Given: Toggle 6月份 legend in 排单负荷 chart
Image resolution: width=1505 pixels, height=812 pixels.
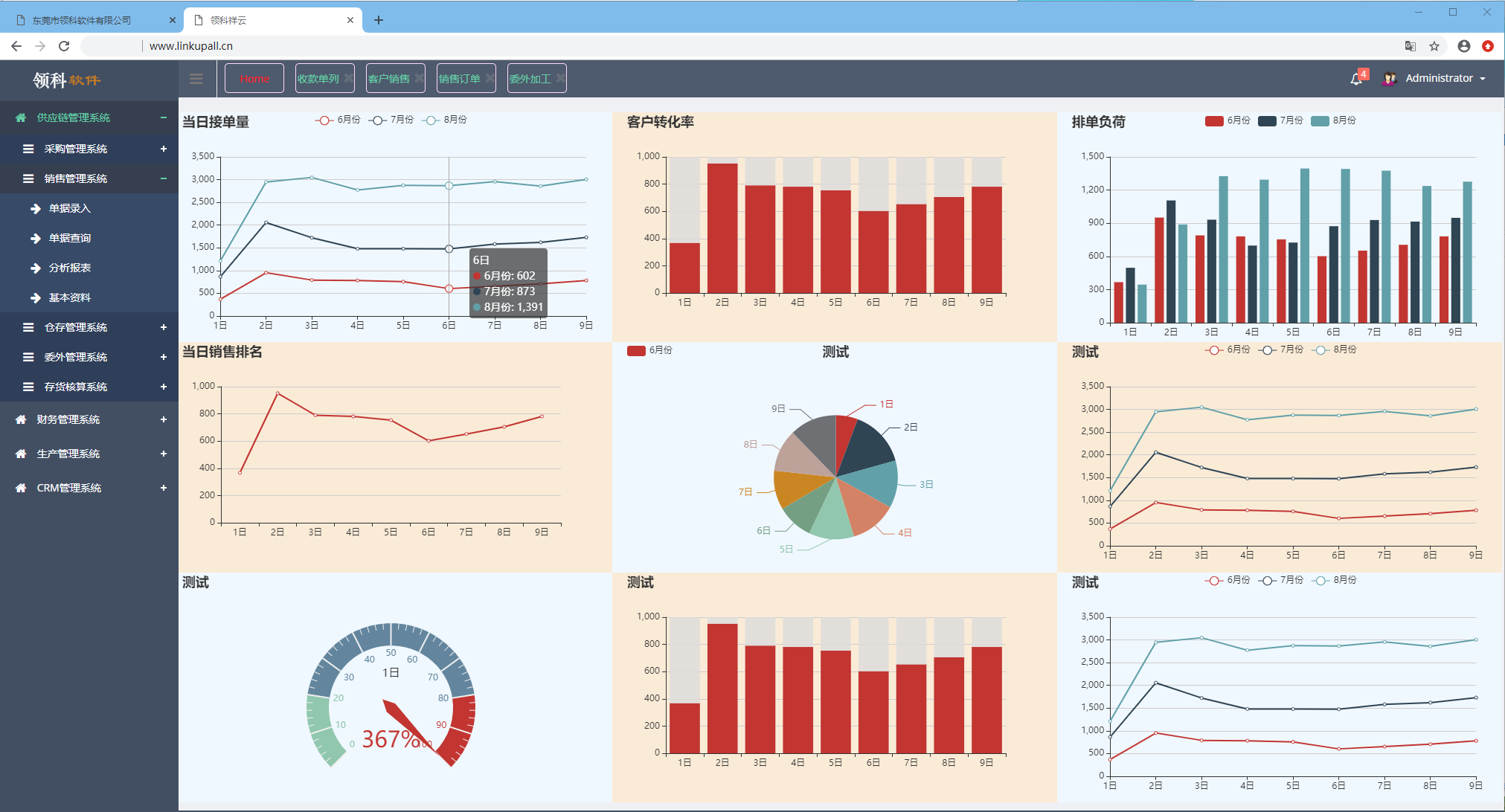Looking at the screenshot, I should [x=1228, y=120].
